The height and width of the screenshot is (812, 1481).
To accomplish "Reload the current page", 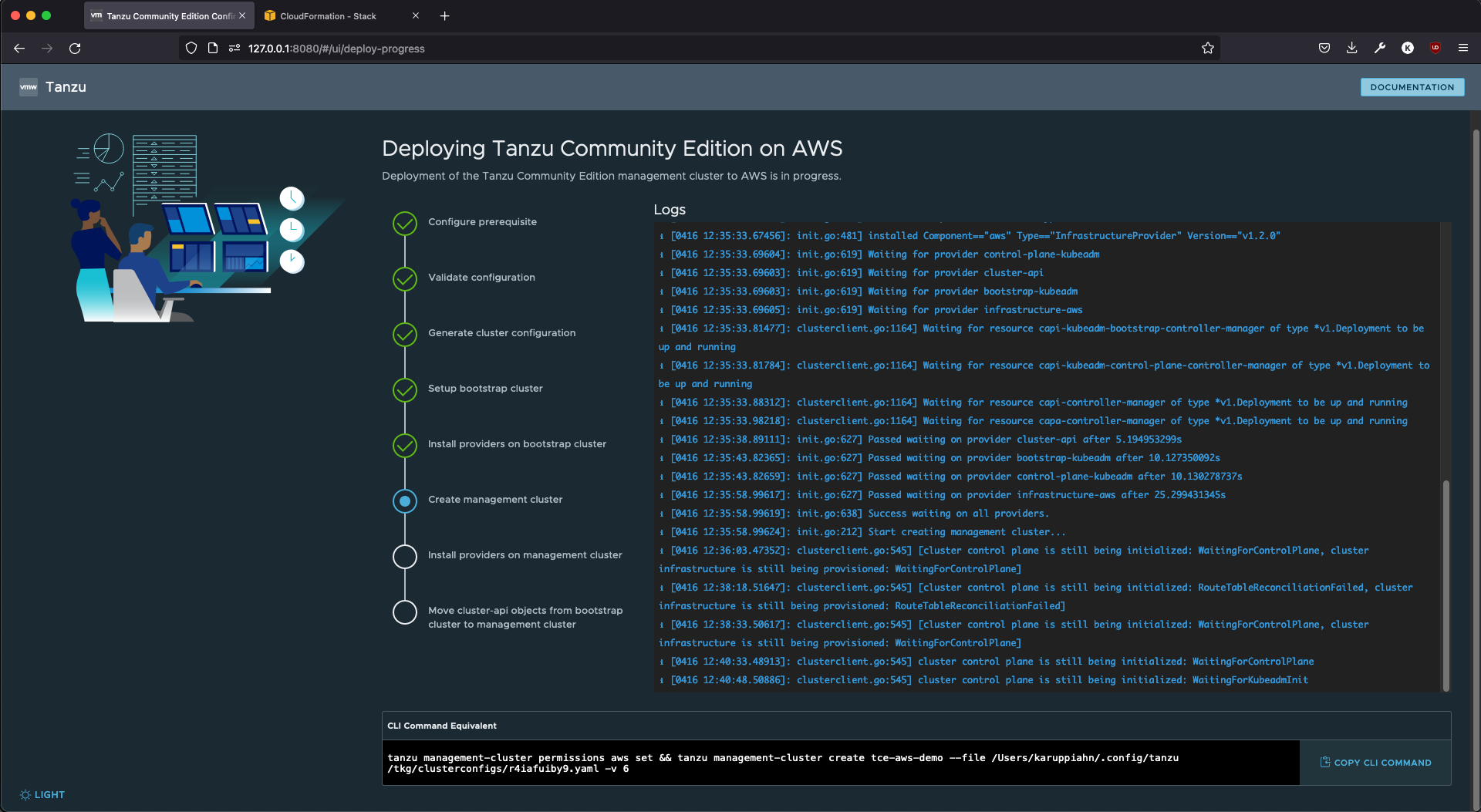I will pyautogui.click(x=75, y=48).
